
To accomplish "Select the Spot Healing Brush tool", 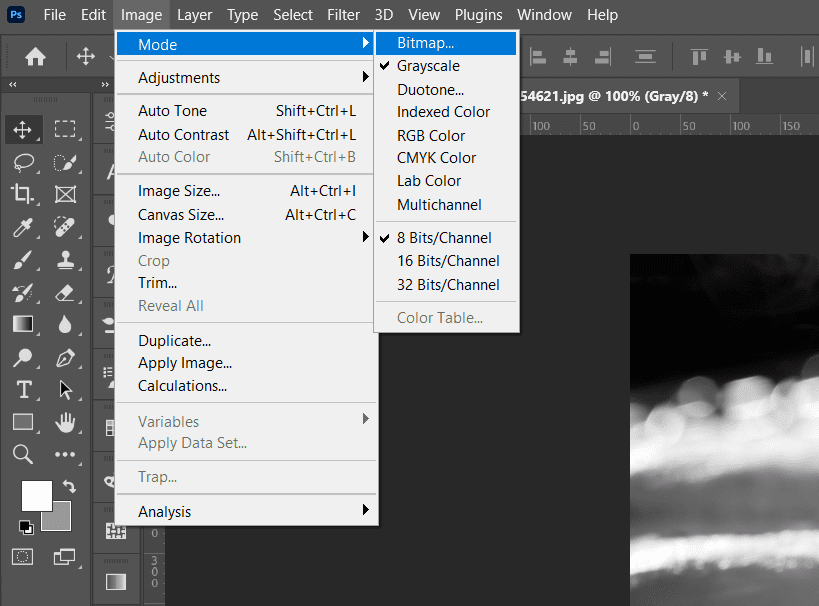I will pyautogui.click(x=65, y=227).
